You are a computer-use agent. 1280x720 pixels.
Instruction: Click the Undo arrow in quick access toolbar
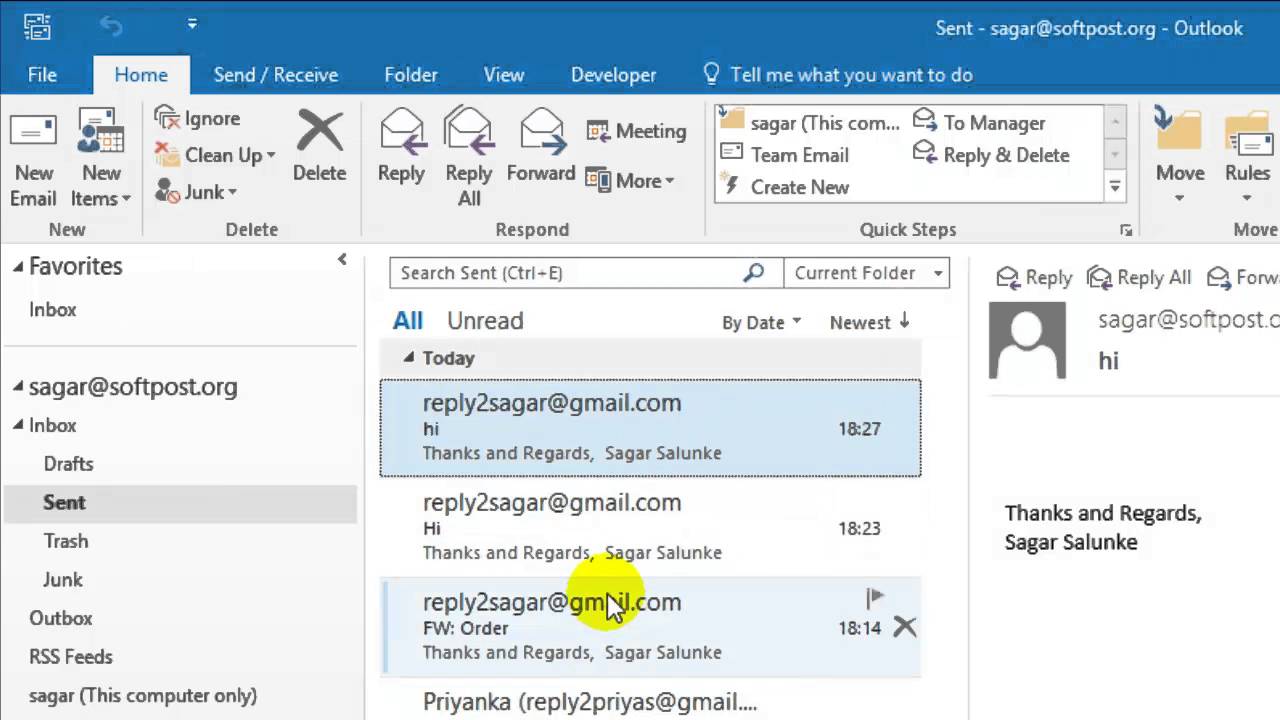point(110,26)
